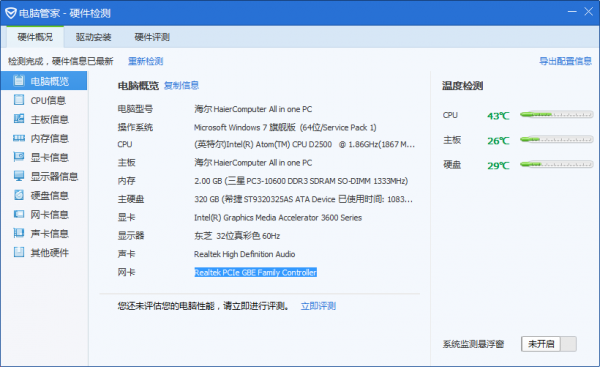Click the Atom(TM) CPU D2500 value
600x367 pixels.
pos(304,145)
